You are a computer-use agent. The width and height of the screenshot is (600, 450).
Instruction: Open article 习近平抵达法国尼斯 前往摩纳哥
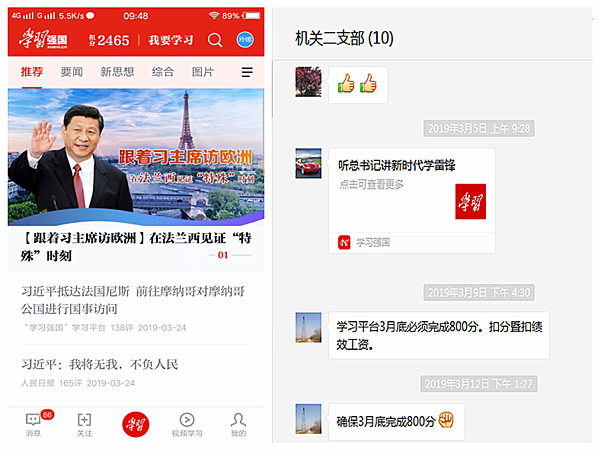(133, 300)
